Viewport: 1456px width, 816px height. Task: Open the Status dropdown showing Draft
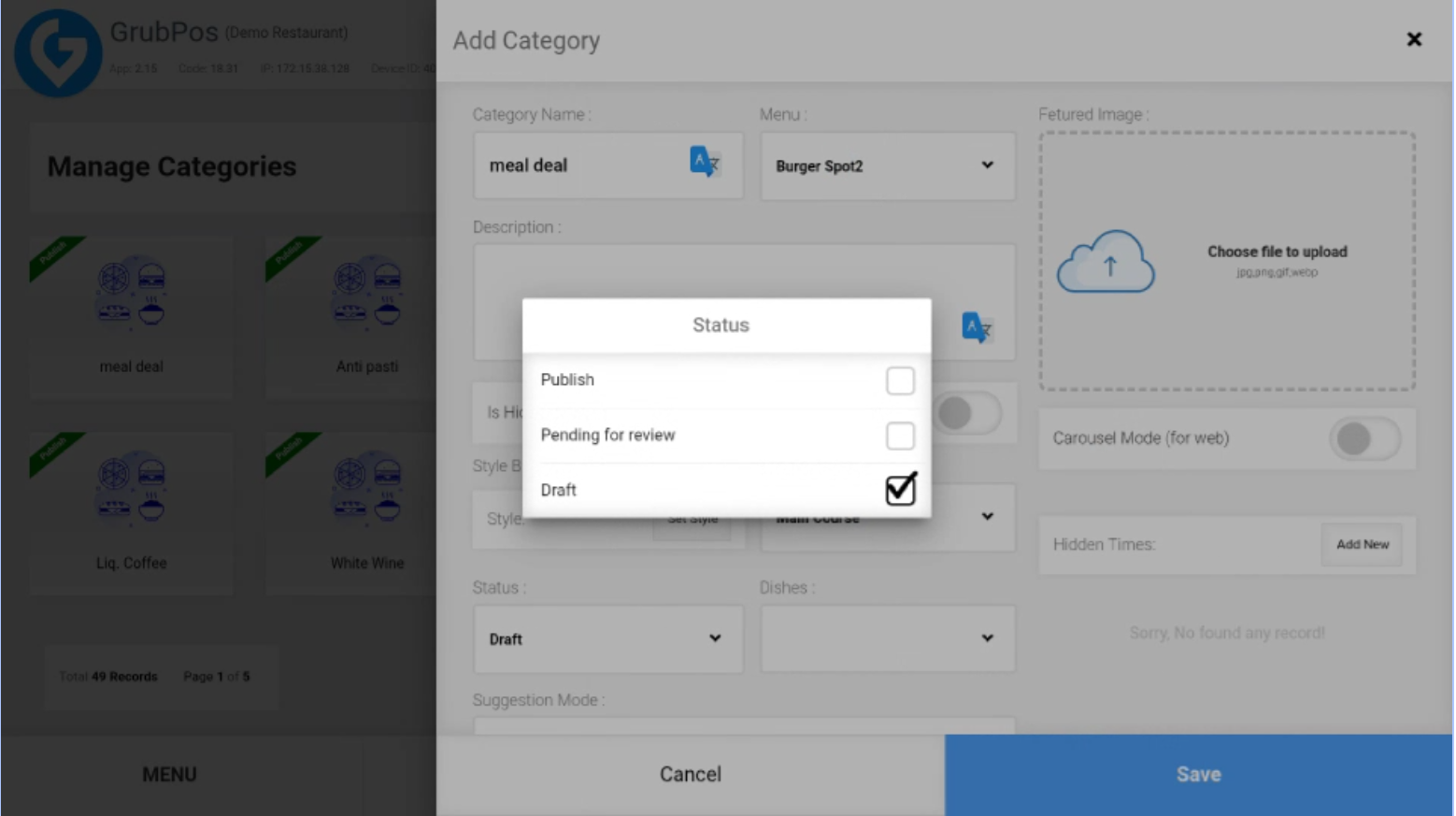(x=608, y=639)
